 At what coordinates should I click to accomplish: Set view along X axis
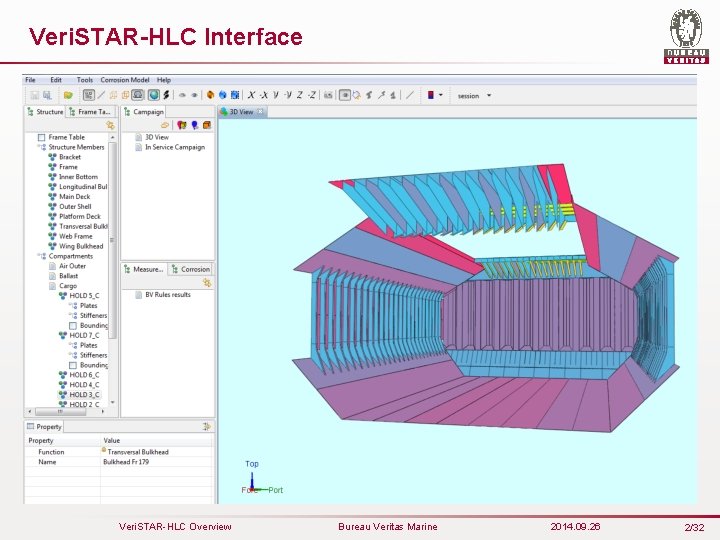251,95
